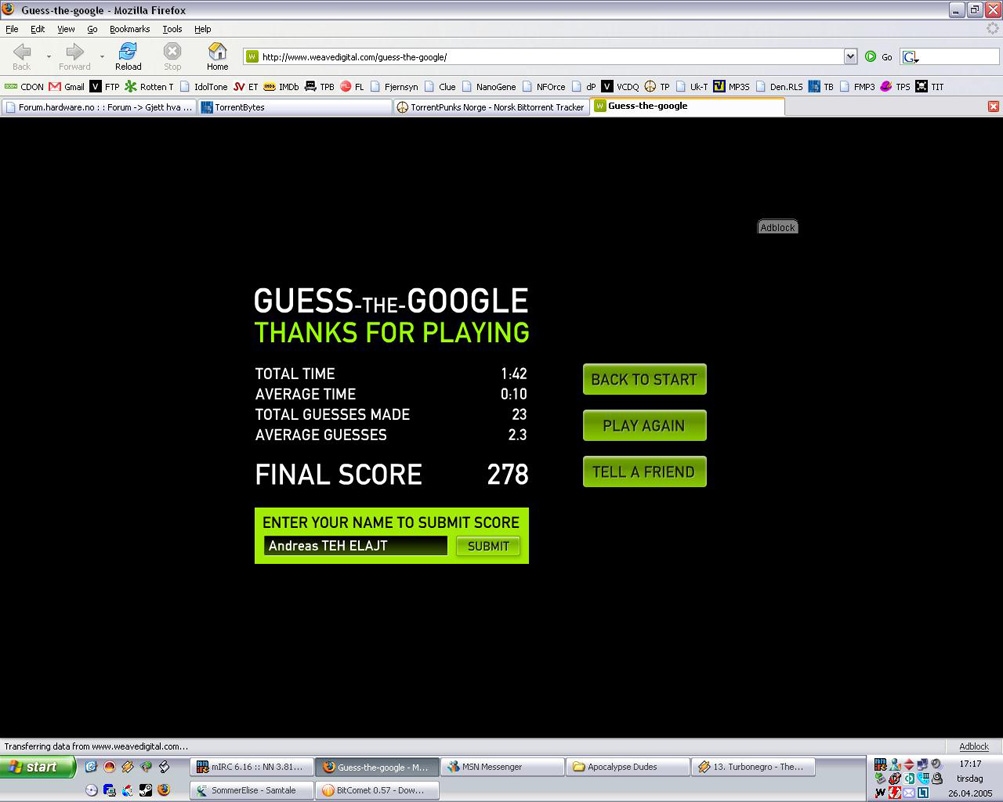This screenshot has height=802, width=1003.
Task: Open the Rotten T bookmark
Action: (149, 86)
